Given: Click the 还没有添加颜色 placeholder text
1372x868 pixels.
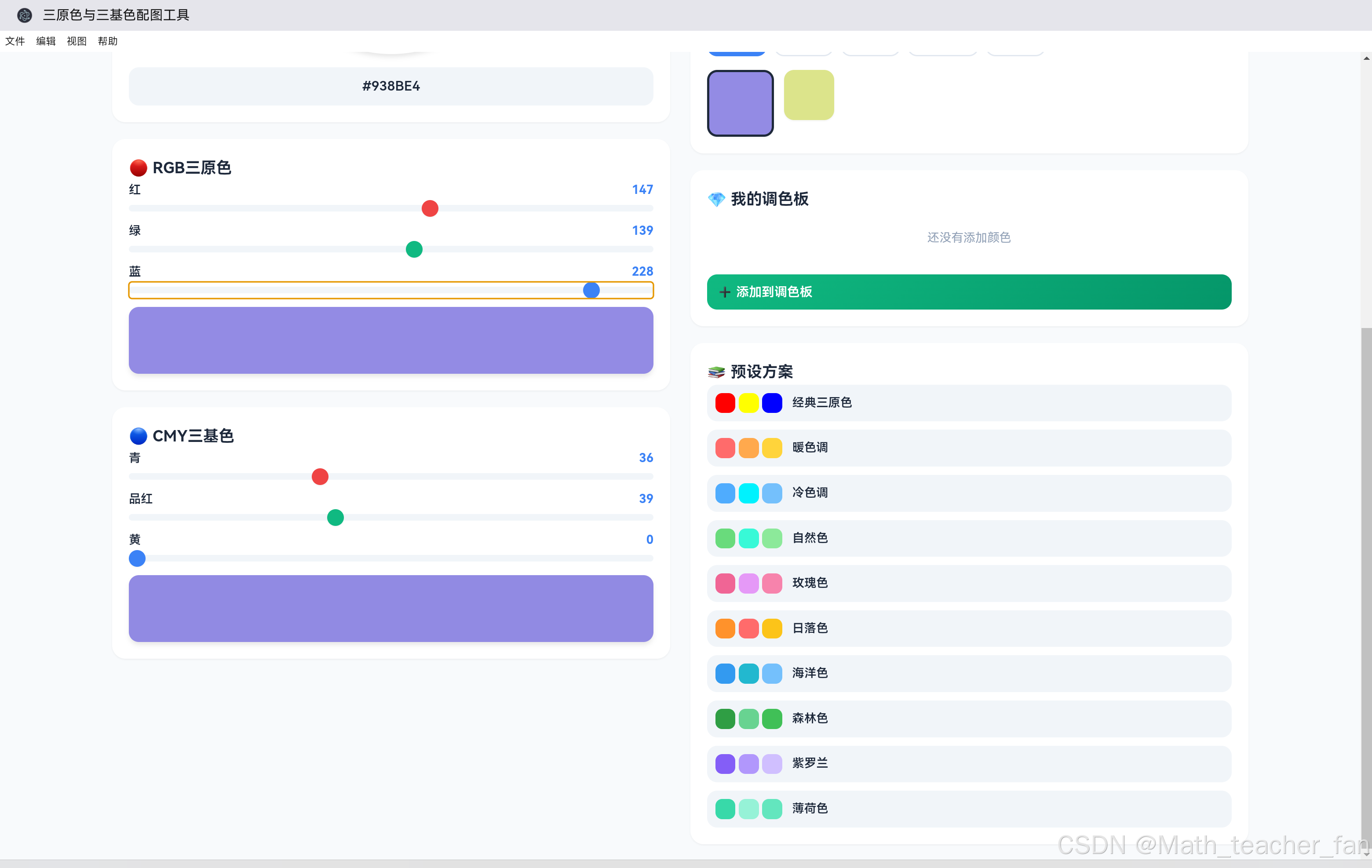Looking at the screenshot, I should pos(969,237).
